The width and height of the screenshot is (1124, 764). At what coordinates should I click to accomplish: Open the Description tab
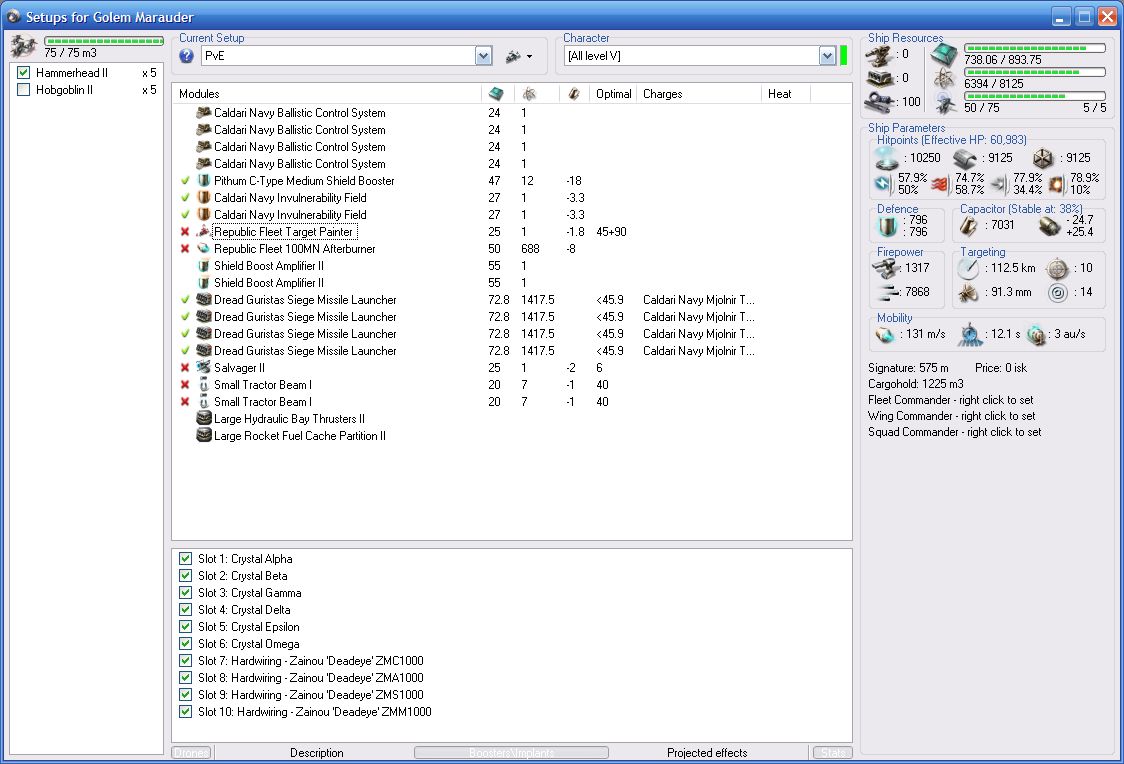pyautogui.click(x=316, y=753)
